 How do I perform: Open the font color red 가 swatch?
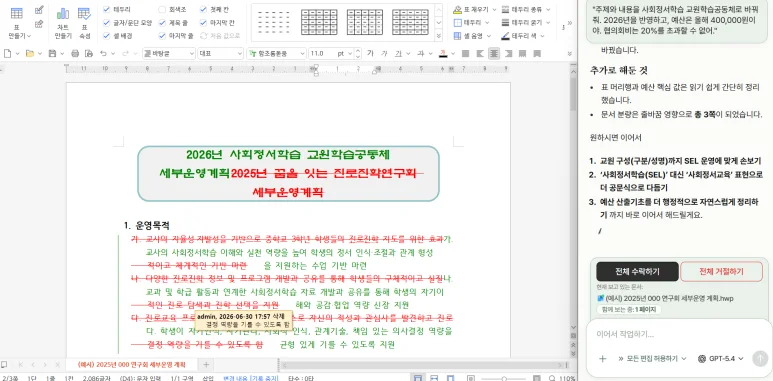tap(443, 53)
